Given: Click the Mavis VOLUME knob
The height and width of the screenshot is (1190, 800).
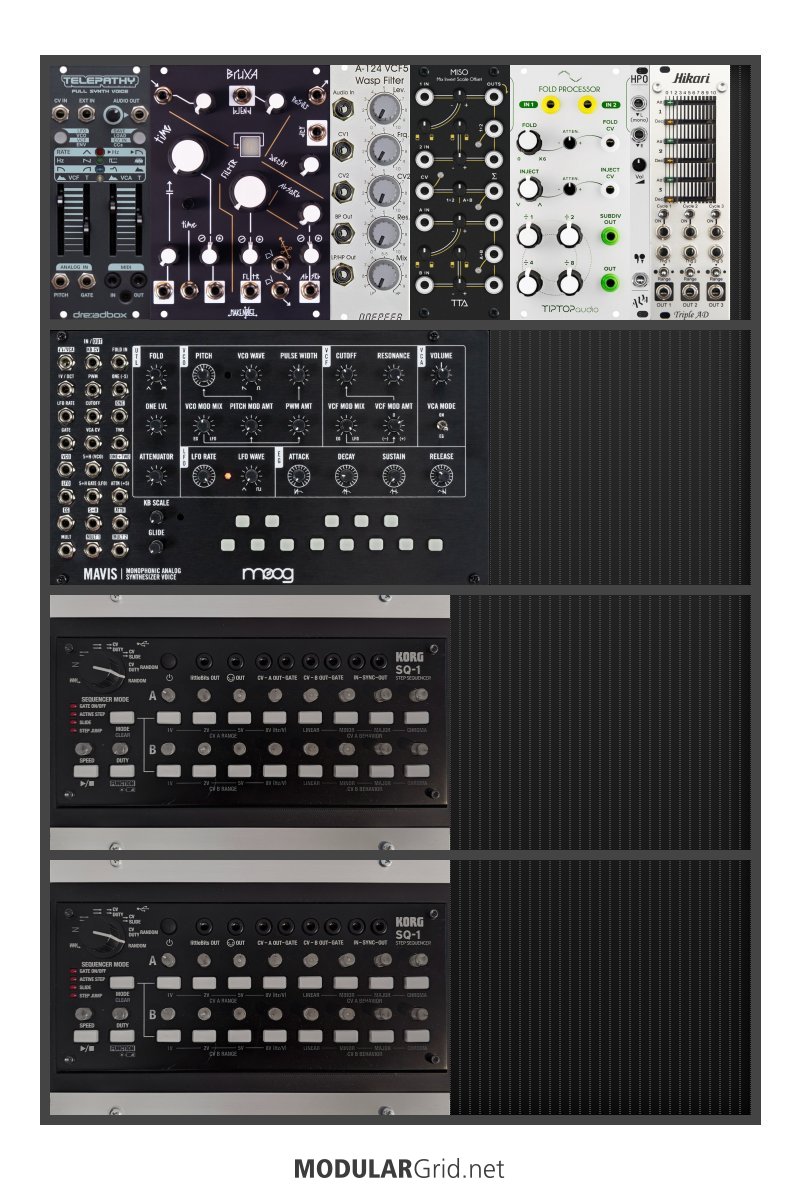Looking at the screenshot, I should point(441,375).
